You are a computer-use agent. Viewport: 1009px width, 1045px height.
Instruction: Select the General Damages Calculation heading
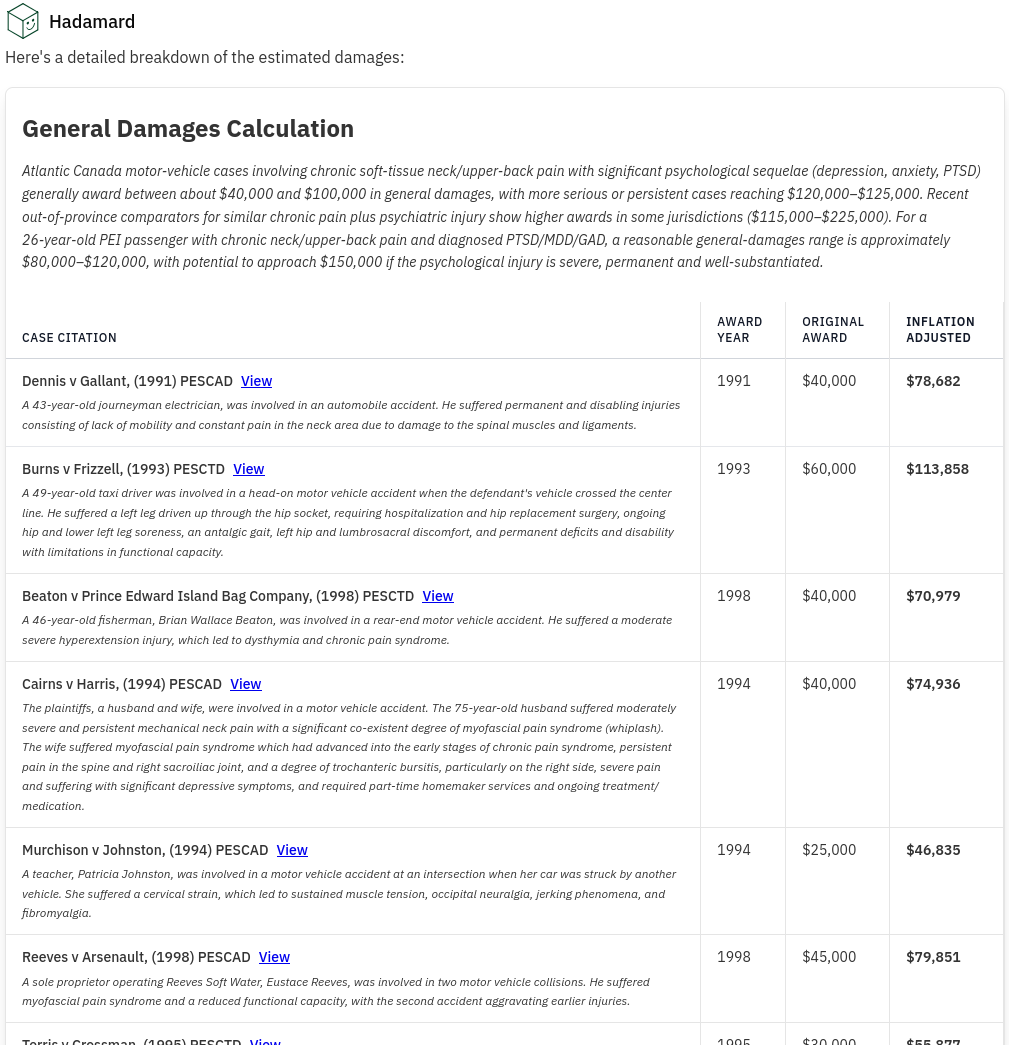[188, 128]
